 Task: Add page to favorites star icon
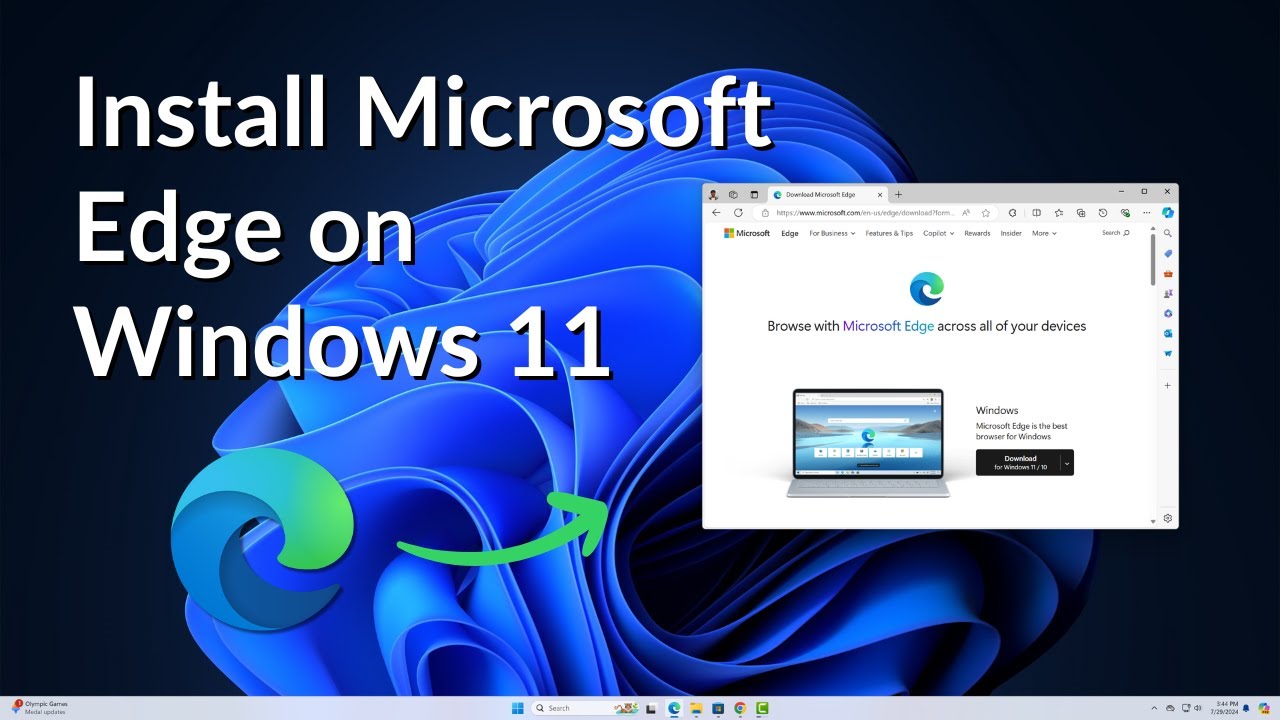click(x=986, y=213)
